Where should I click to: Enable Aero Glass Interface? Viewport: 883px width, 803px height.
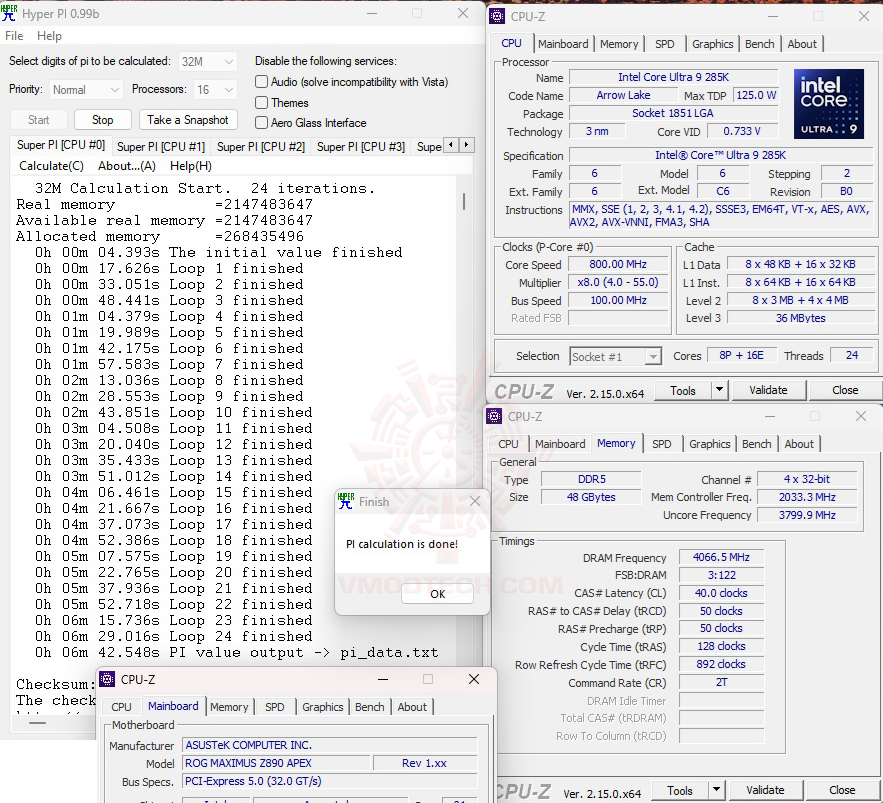coord(259,122)
